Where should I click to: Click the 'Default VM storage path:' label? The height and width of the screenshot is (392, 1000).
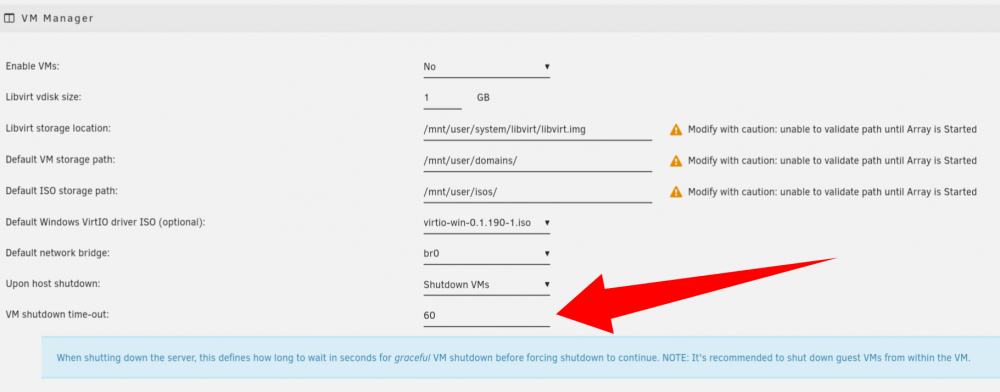coord(60,159)
